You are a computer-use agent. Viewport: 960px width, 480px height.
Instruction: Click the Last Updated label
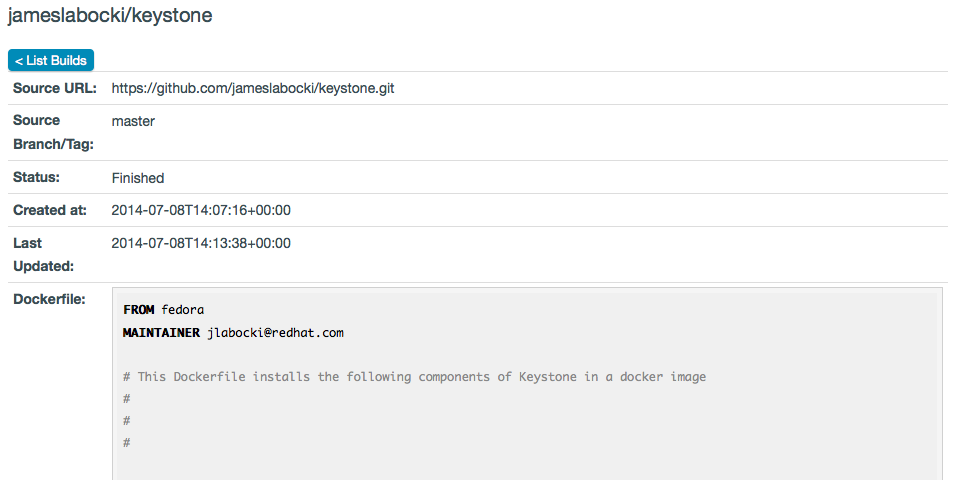(x=43, y=254)
